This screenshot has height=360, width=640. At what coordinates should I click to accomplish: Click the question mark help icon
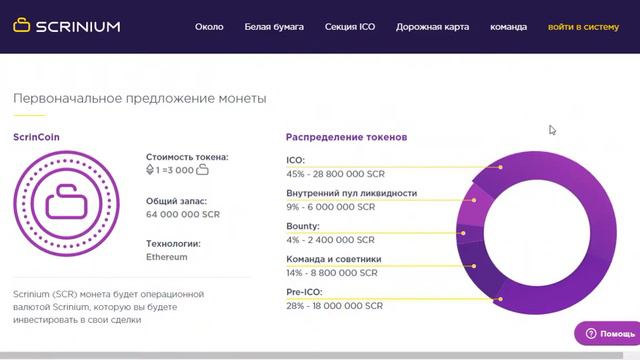pos(591,333)
